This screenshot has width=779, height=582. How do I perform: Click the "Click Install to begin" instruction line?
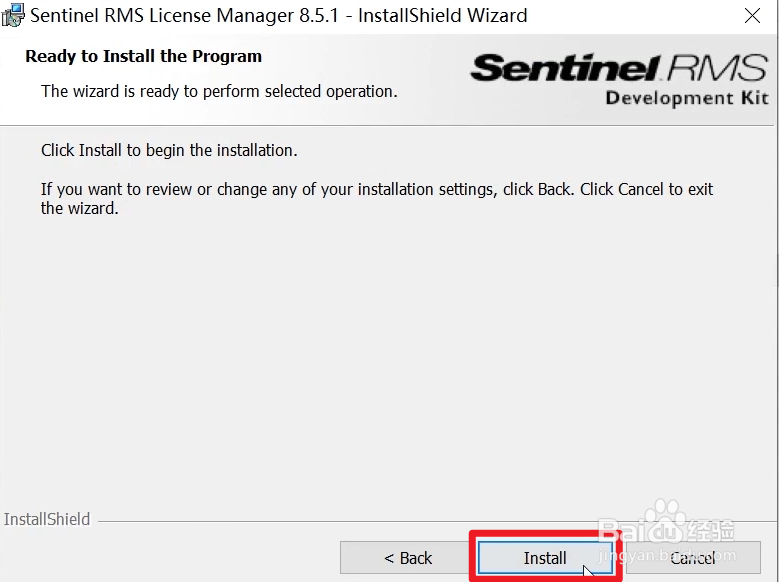coord(169,151)
